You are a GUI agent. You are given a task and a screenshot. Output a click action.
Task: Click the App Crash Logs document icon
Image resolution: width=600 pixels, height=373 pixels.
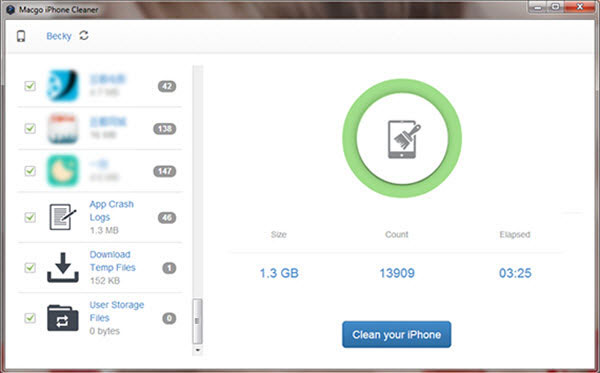[63, 217]
